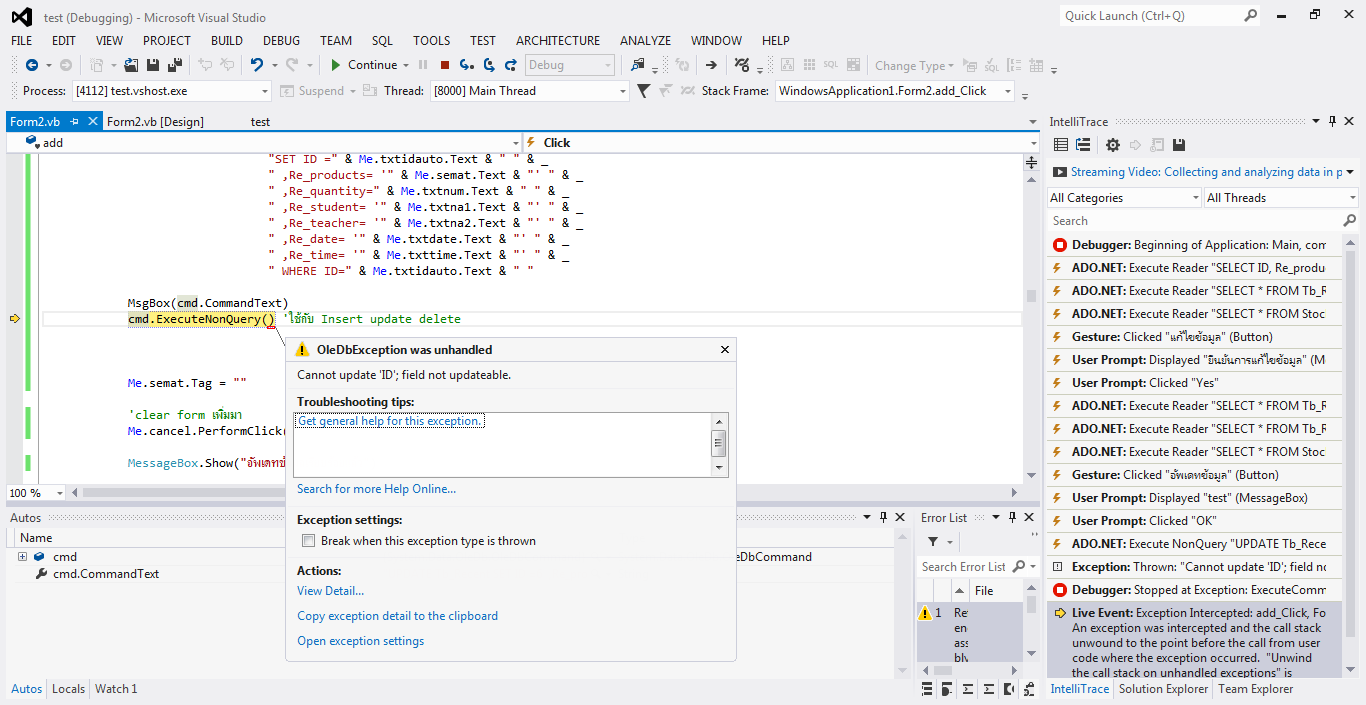Click the thread filter funnel icon

point(643,91)
